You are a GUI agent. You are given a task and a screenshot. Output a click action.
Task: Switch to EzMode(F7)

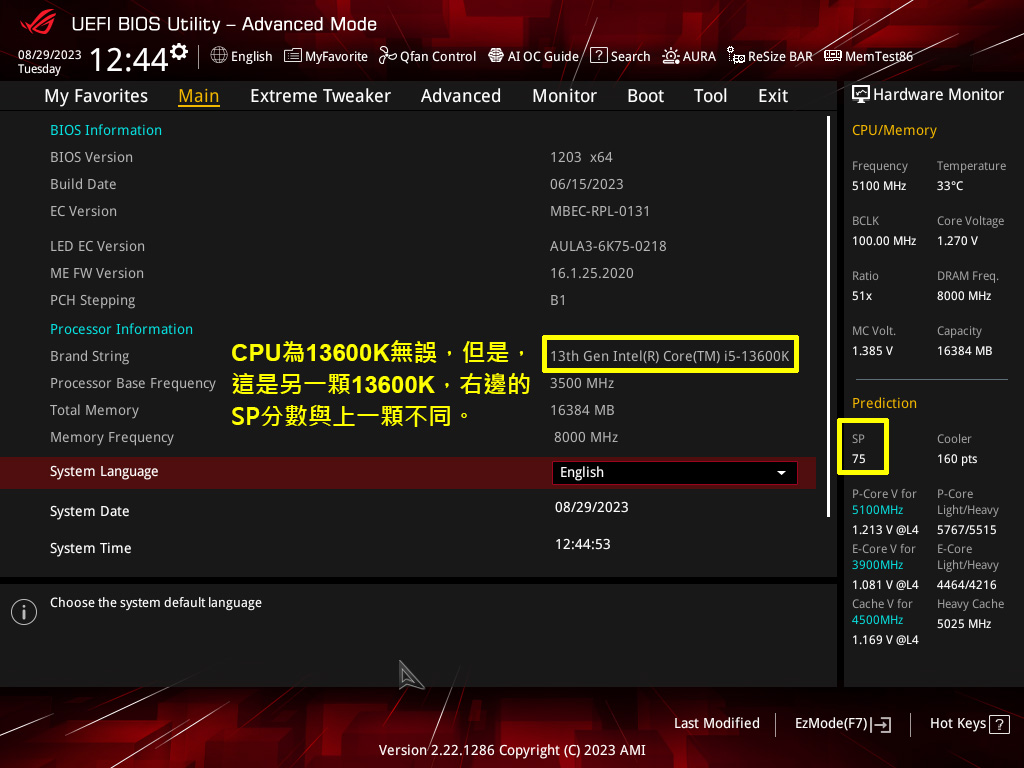842,723
